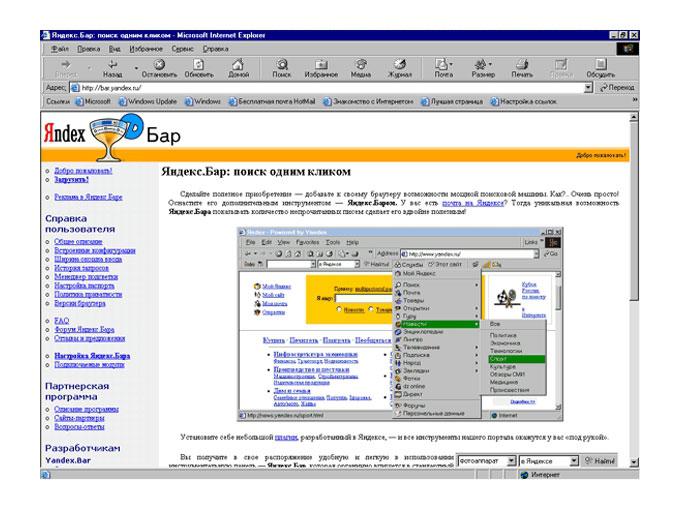The width and height of the screenshot is (680, 510).
Task: Go to the Домой (Home) icon
Action: coord(238,65)
